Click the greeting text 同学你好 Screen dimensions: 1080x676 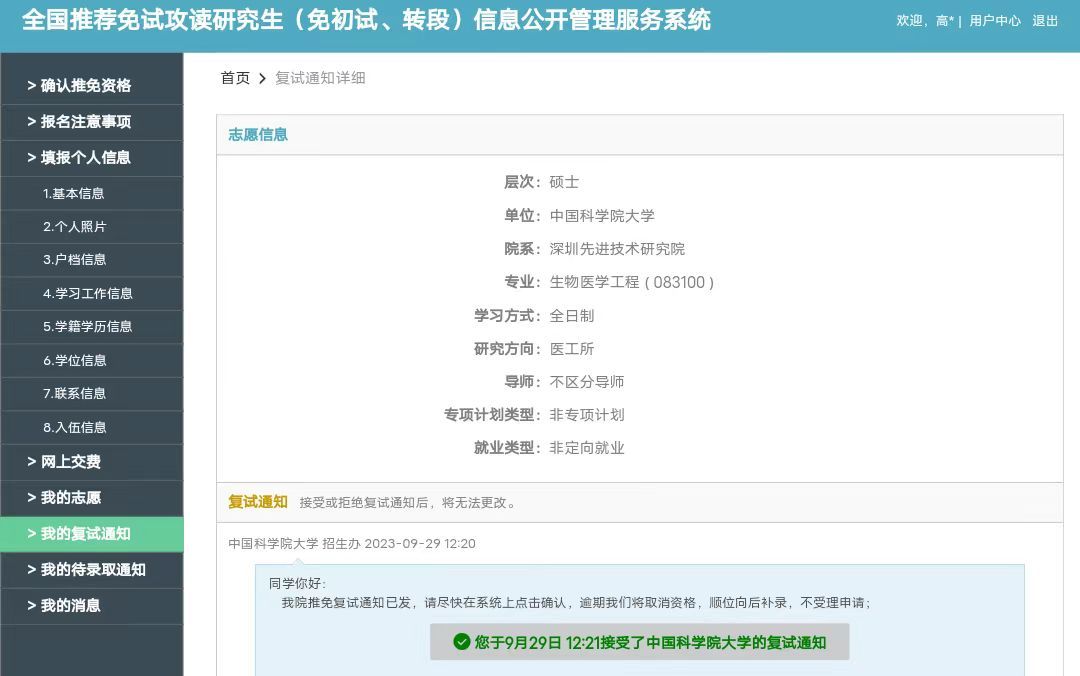coord(298,584)
